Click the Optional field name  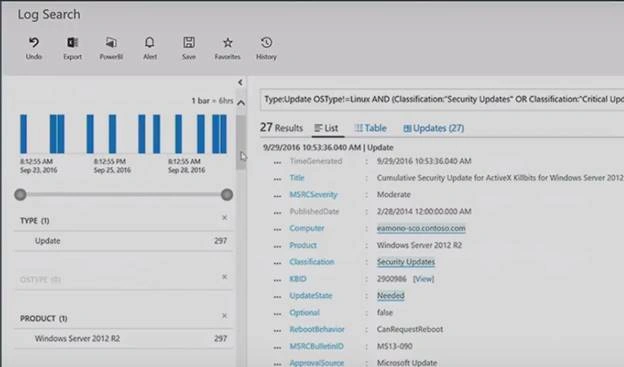coord(304,312)
